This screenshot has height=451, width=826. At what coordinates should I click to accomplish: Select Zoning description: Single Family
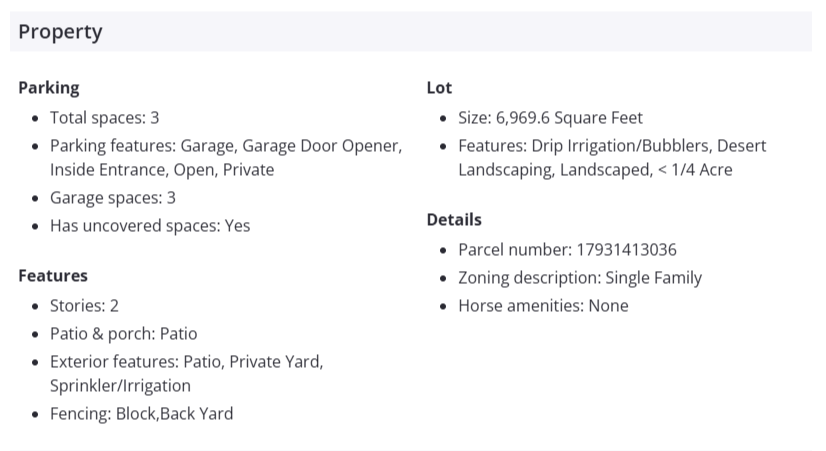tap(580, 278)
